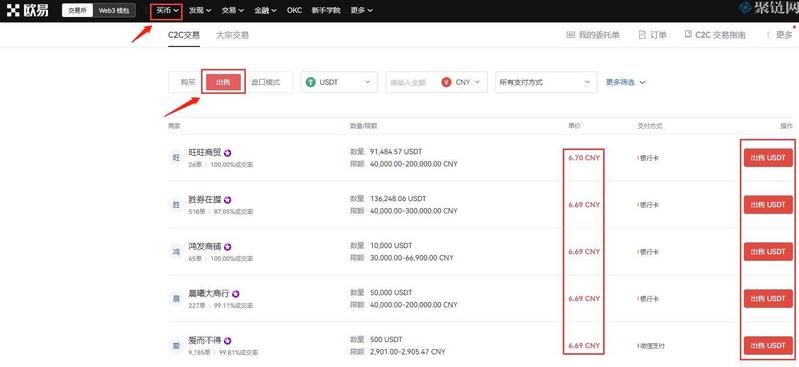
Task: Click 出售 USDT for 鸿发商铺
Action: point(768,252)
